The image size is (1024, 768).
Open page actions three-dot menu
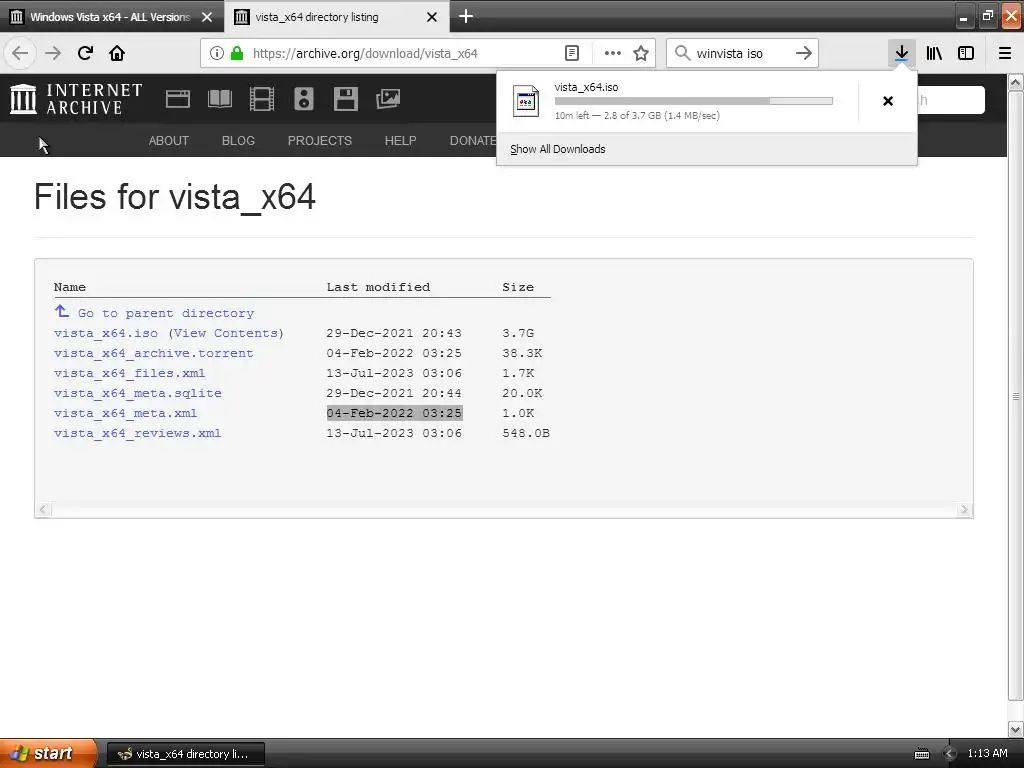click(x=613, y=53)
